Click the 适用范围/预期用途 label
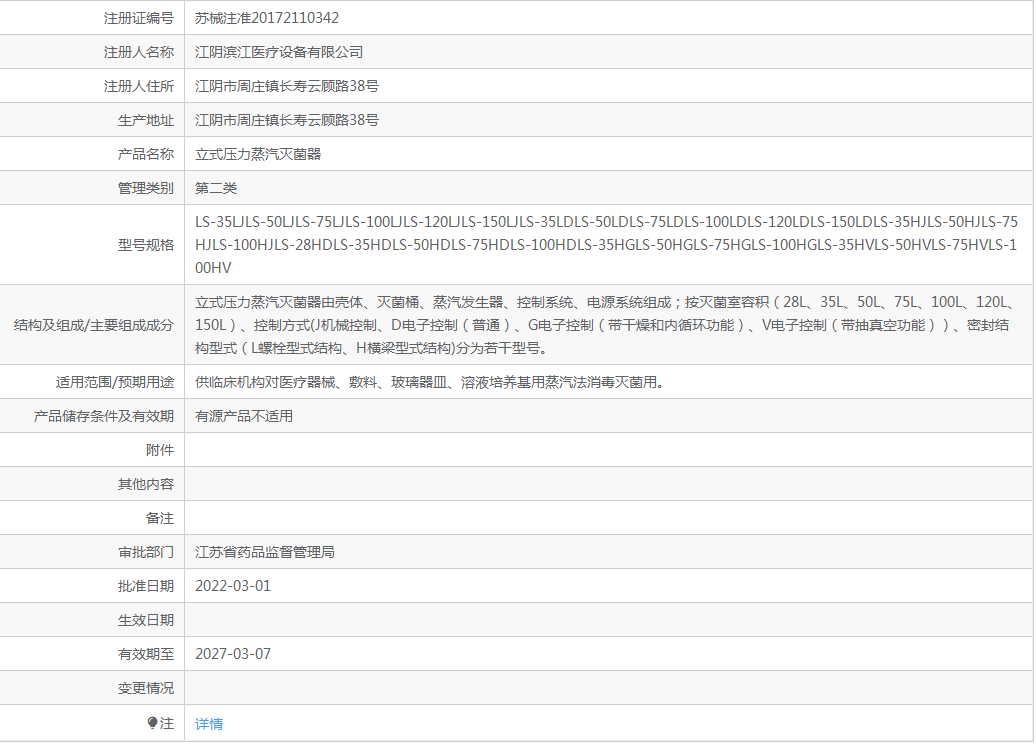The width and height of the screenshot is (1036, 745). [x=115, y=382]
